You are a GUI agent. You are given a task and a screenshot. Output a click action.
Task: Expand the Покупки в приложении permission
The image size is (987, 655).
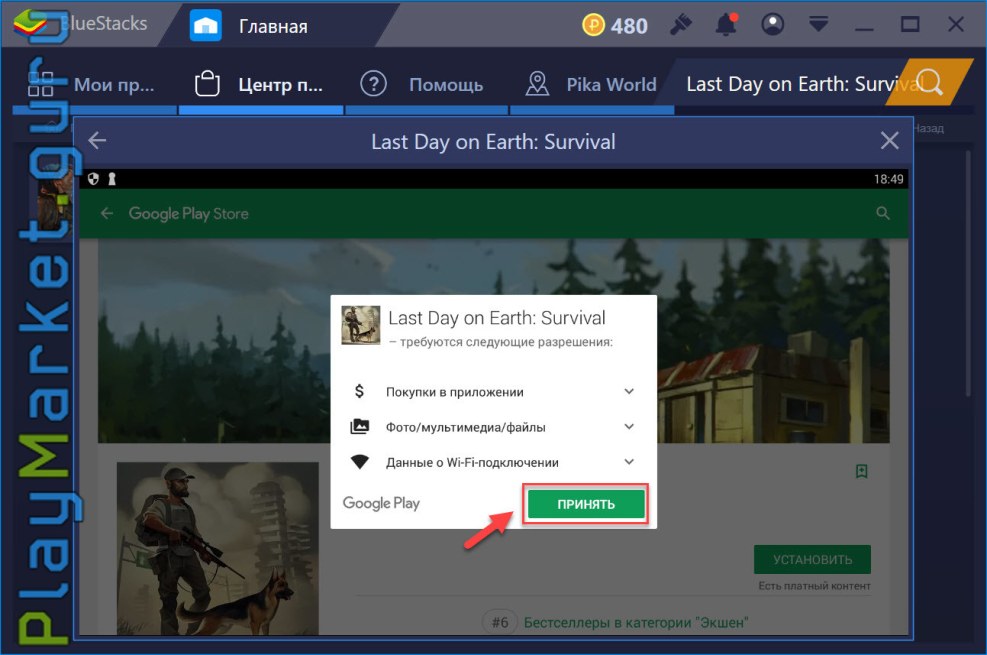[629, 392]
